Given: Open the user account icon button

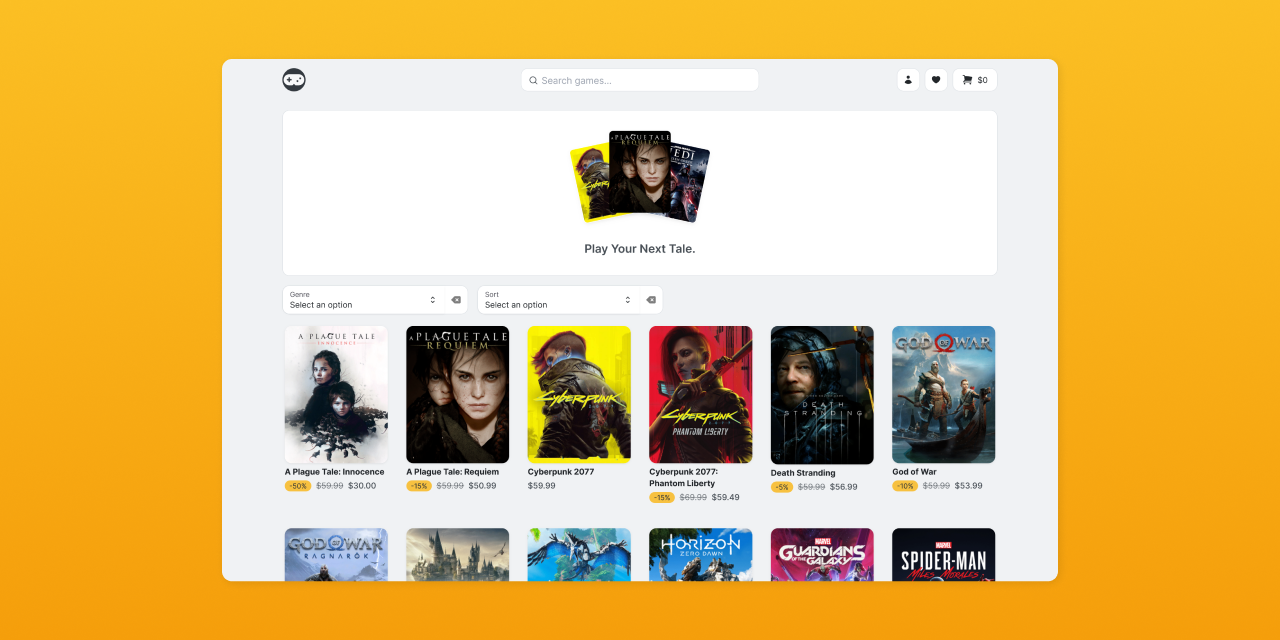Looking at the screenshot, I should pos(908,80).
